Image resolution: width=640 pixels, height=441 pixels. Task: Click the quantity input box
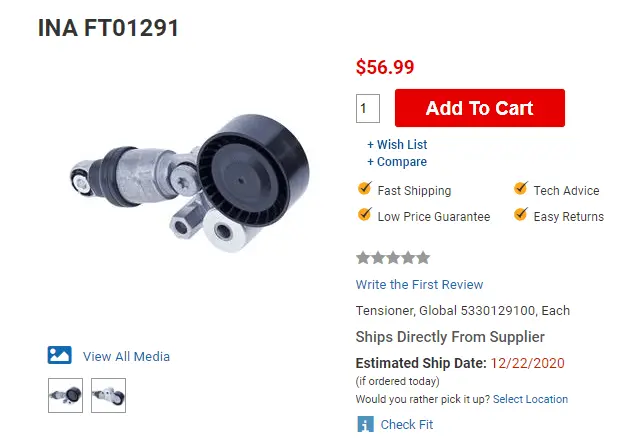pyautogui.click(x=368, y=109)
